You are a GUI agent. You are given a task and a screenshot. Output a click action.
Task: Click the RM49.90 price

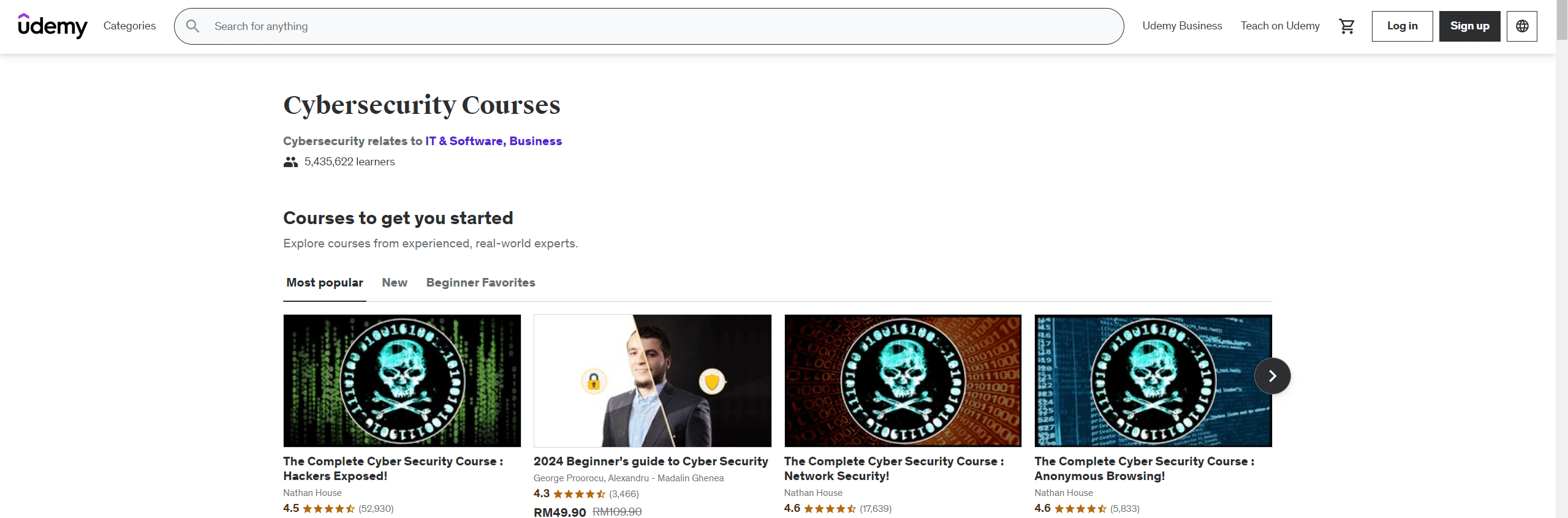559,512
